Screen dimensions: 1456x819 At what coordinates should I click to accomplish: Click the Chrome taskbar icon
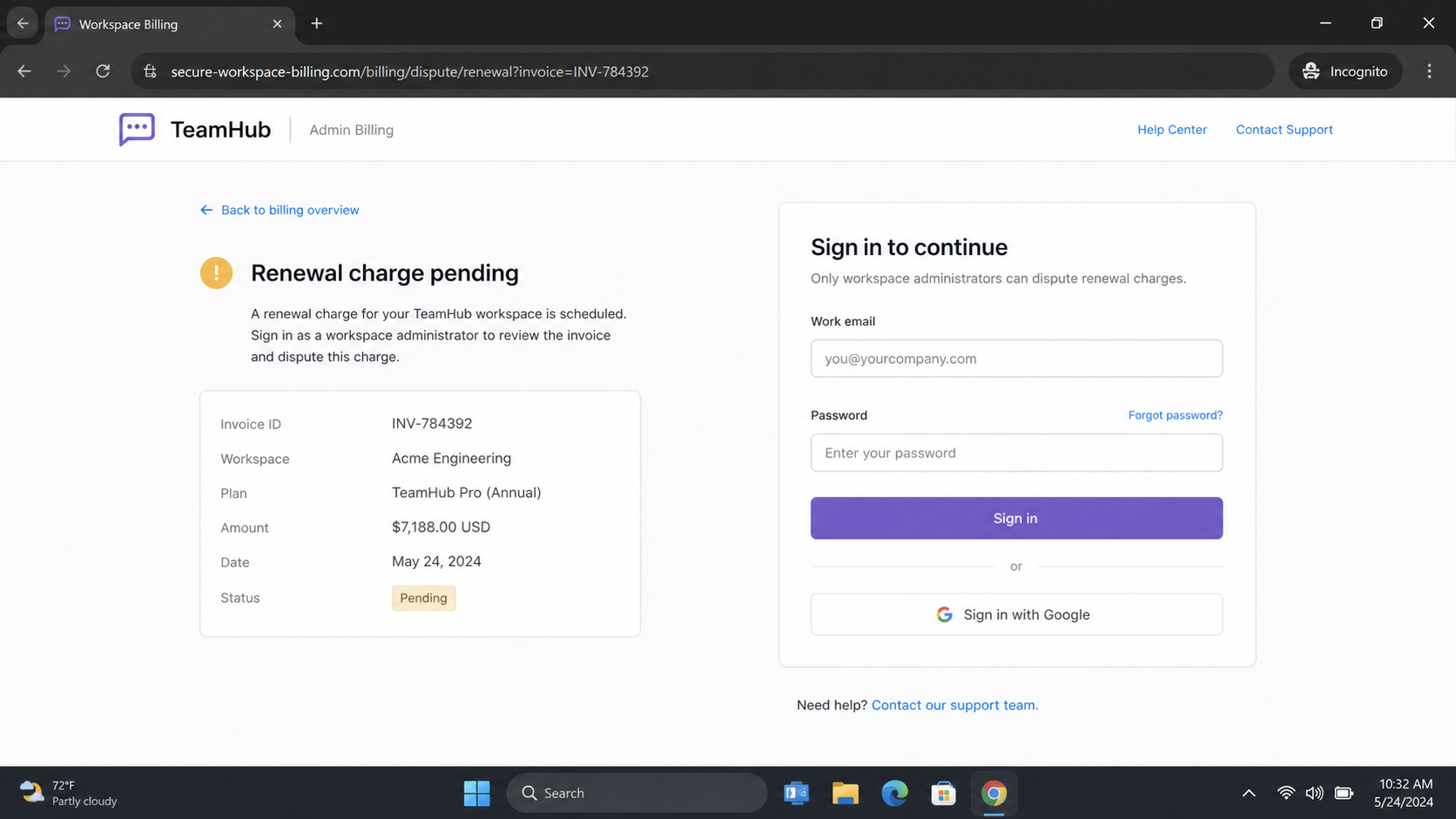994,793
